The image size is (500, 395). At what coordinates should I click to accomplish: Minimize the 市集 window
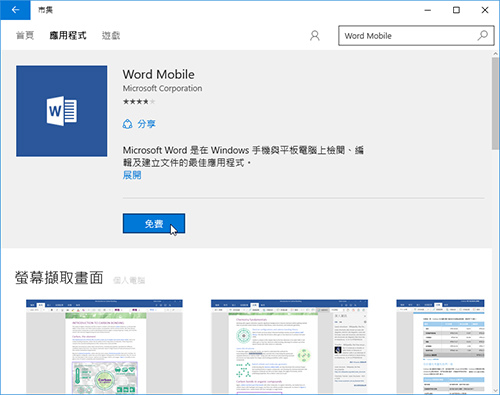[428, 10]
